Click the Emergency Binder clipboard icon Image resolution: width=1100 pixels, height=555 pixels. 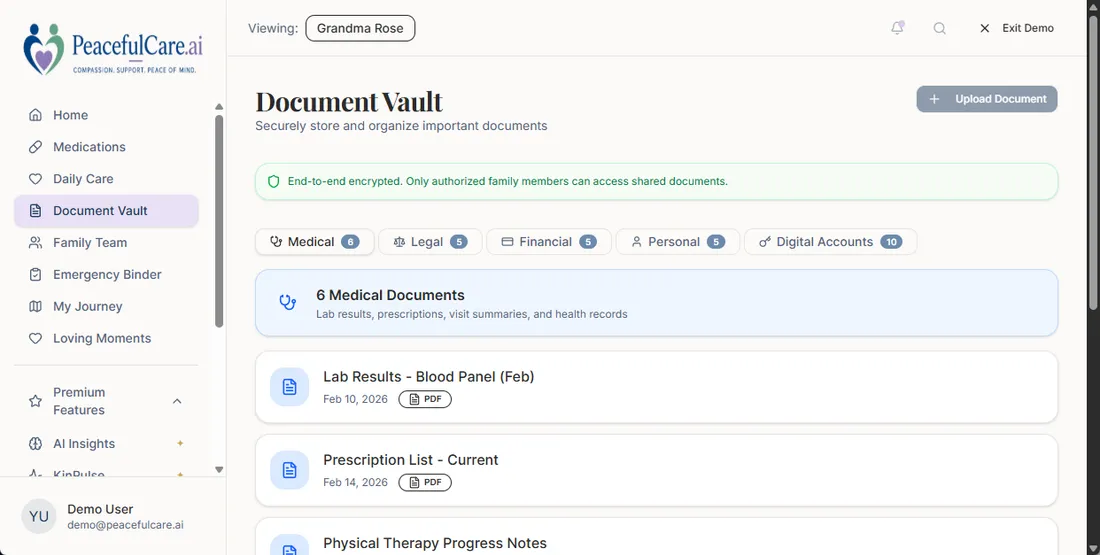coord(35,274)
